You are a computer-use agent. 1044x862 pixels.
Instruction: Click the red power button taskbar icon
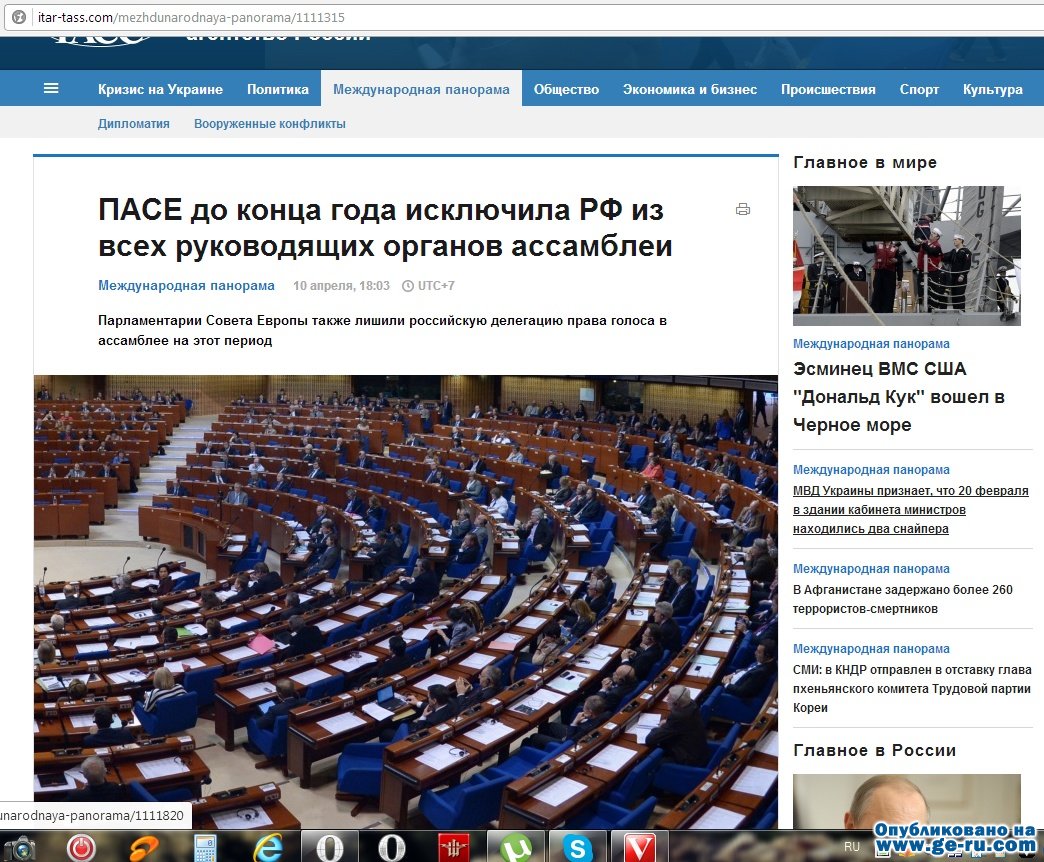[81, 848]
